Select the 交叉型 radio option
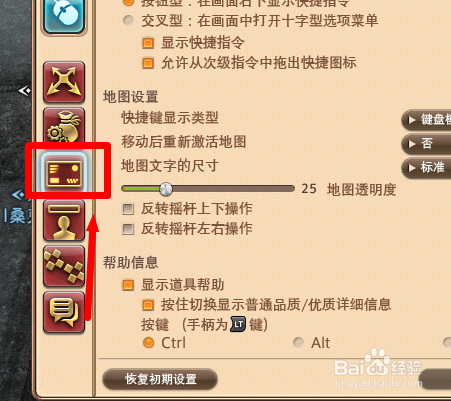The width and height of the screenshot is (451, 401). click(x=128, y=21)
